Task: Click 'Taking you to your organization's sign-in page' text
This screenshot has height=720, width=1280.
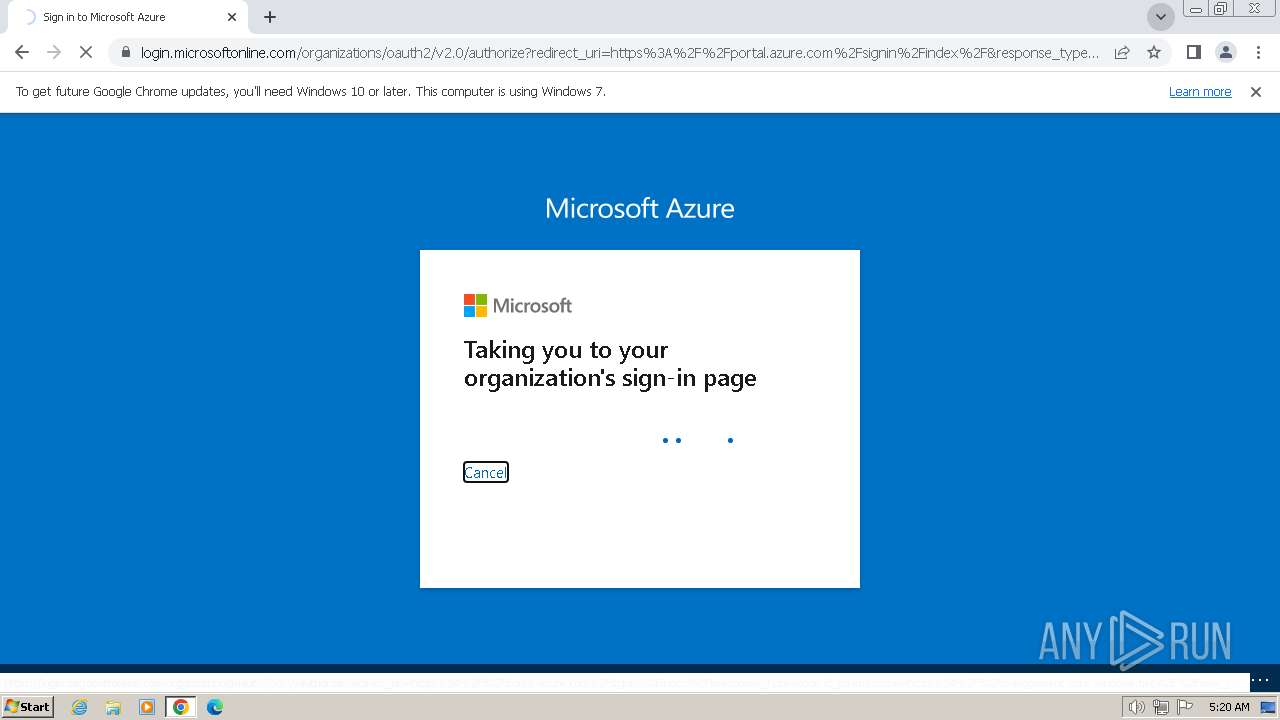Action: [610, 364]
